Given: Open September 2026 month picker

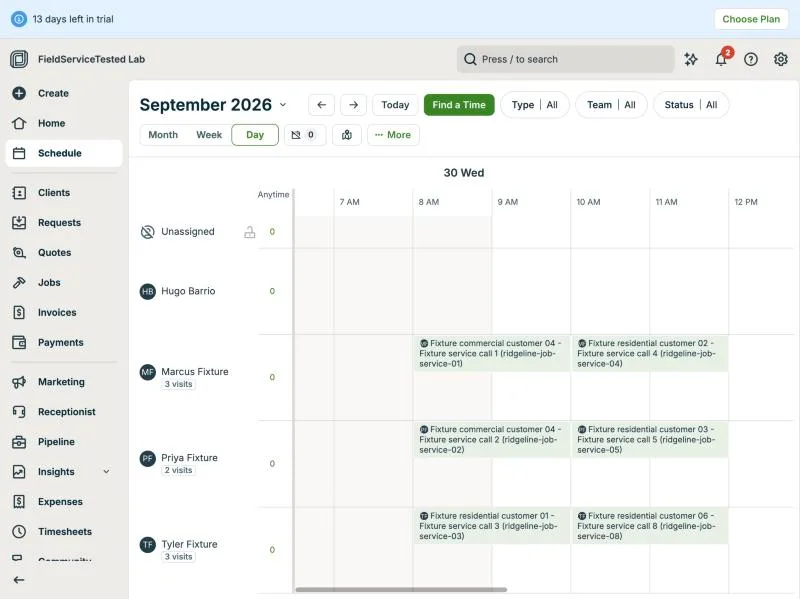Looking at the screenshot, I should 213,105.
